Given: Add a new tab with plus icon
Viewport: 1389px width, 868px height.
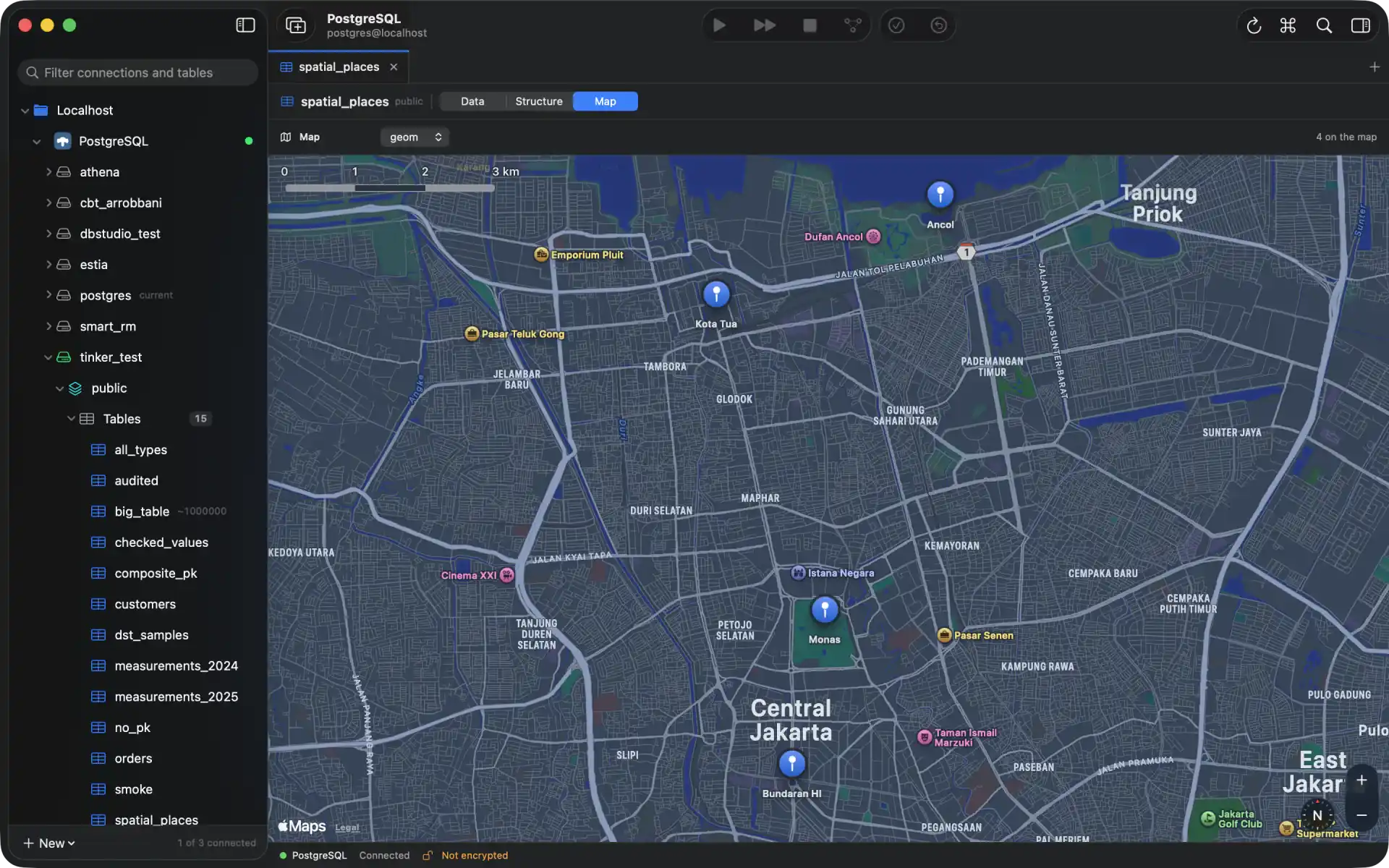Looking at the screenshot, I should point(1375,67).
